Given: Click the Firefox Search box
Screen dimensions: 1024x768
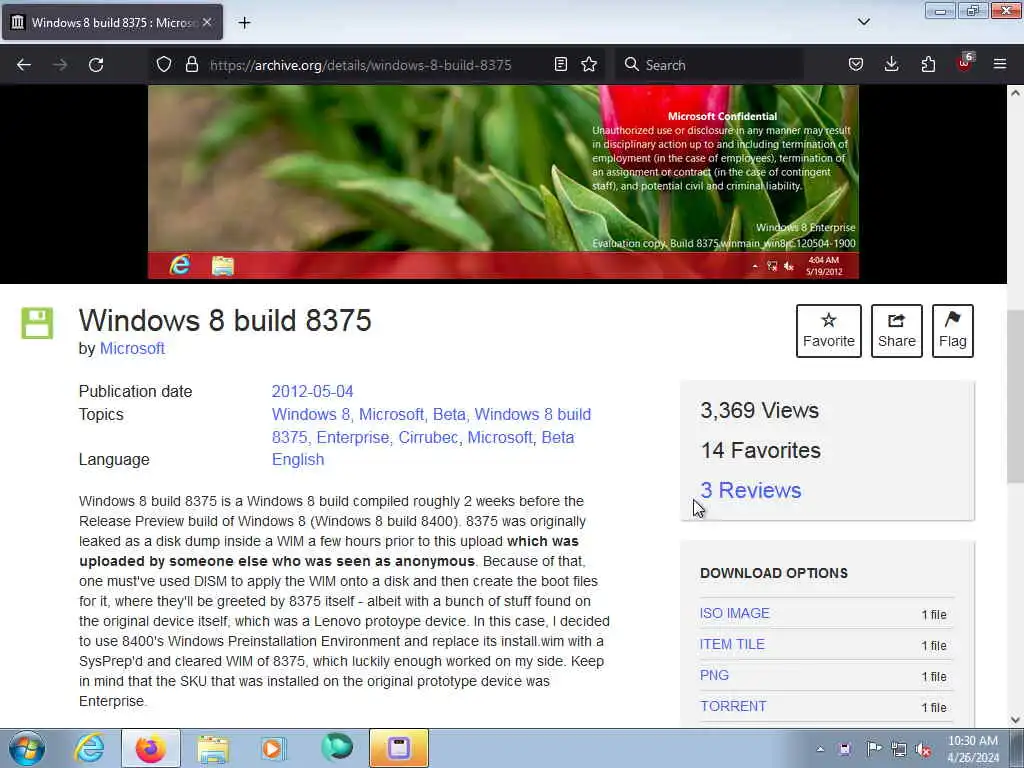Looking at the screenshot, I should click(x=709, y=65).
